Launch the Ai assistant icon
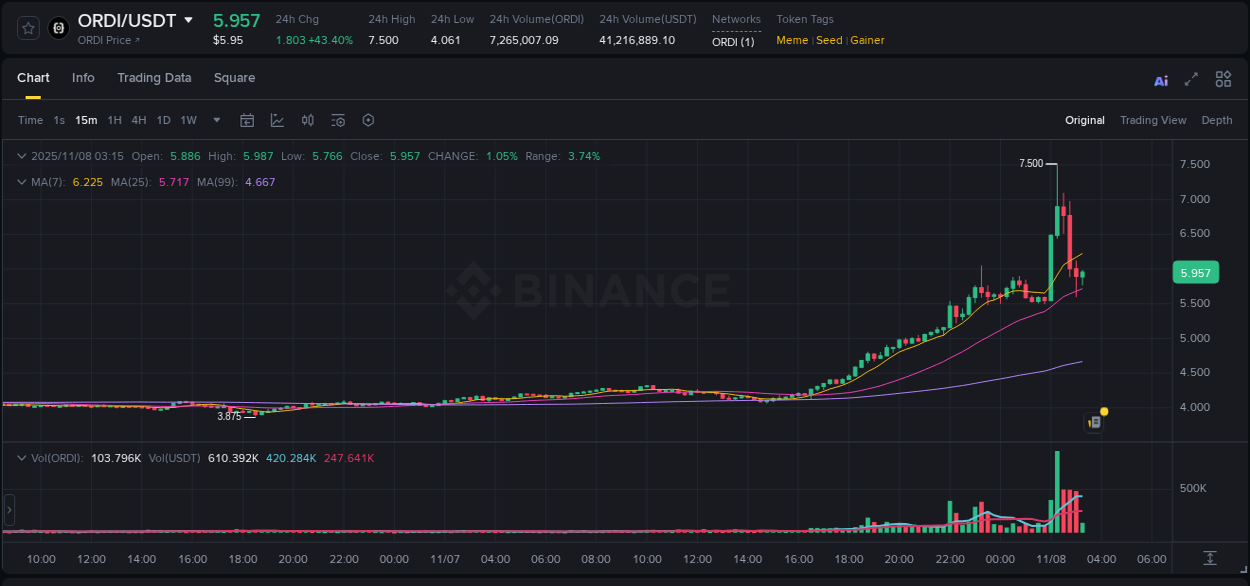 point(1161,79)
